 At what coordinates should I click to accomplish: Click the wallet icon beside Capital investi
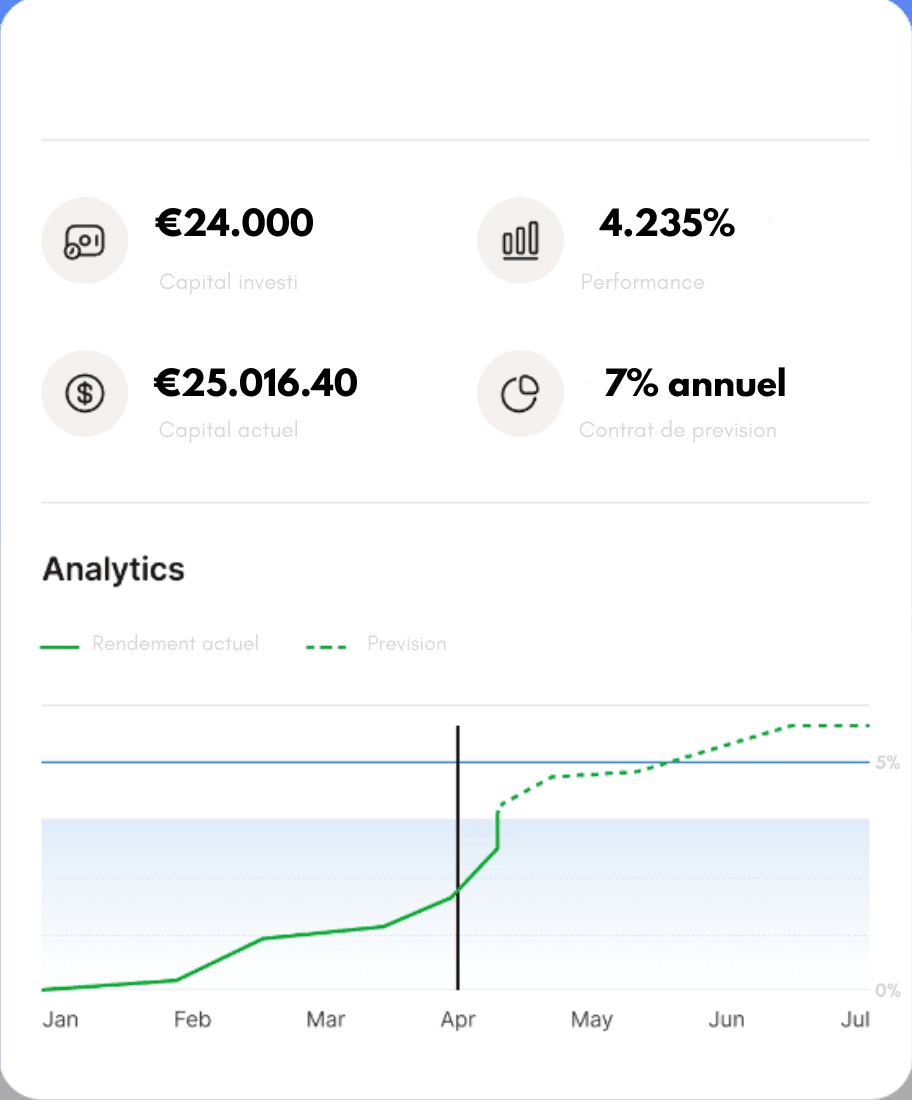coord(85,240)
